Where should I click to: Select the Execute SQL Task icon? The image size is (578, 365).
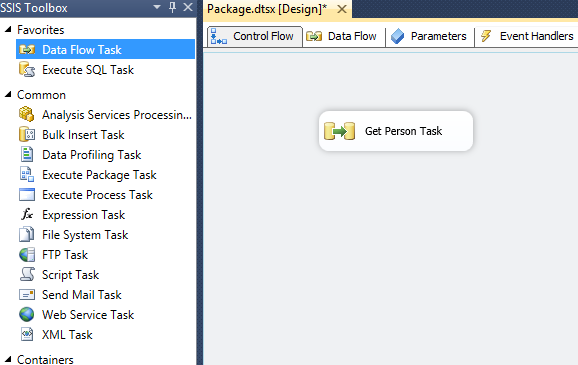coord(27,69)
